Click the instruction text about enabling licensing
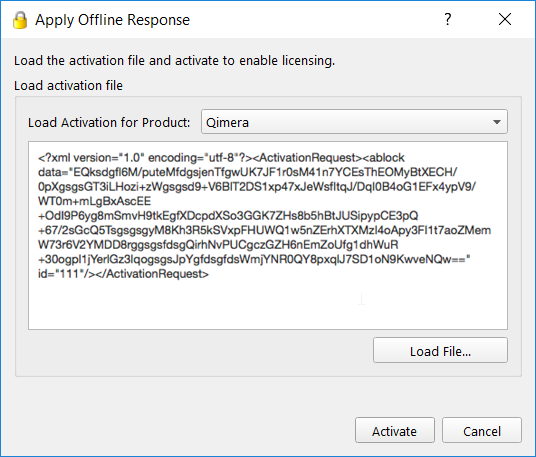This screenshot has width=536, height=457. point(174,61)
